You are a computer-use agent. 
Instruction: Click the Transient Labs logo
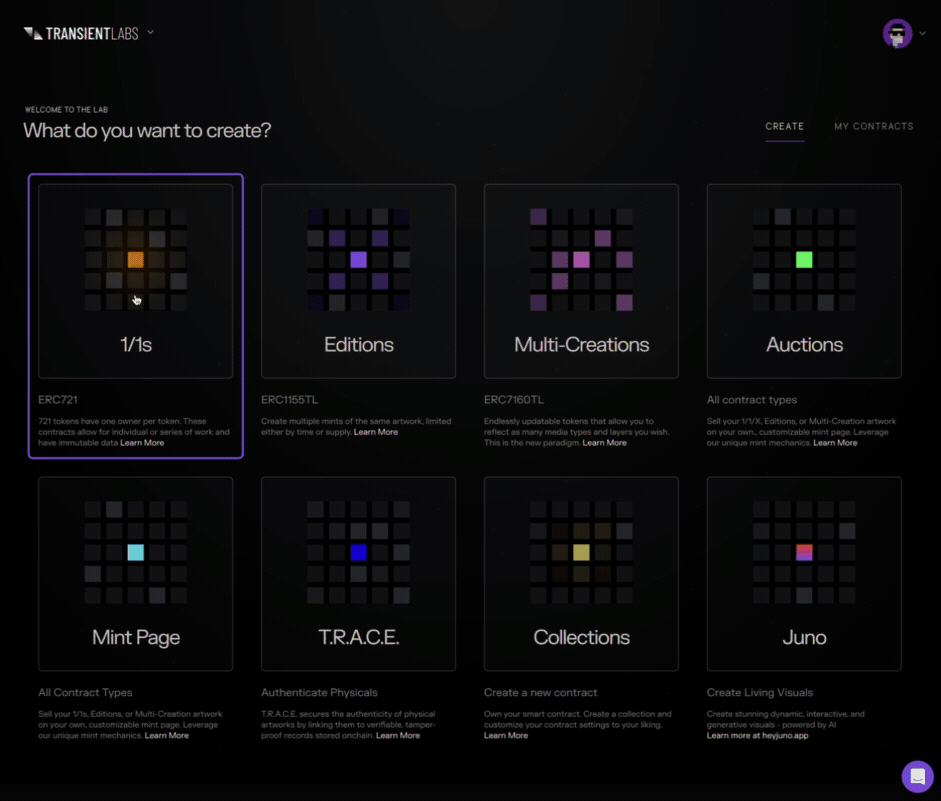click(x=81, y=34)
